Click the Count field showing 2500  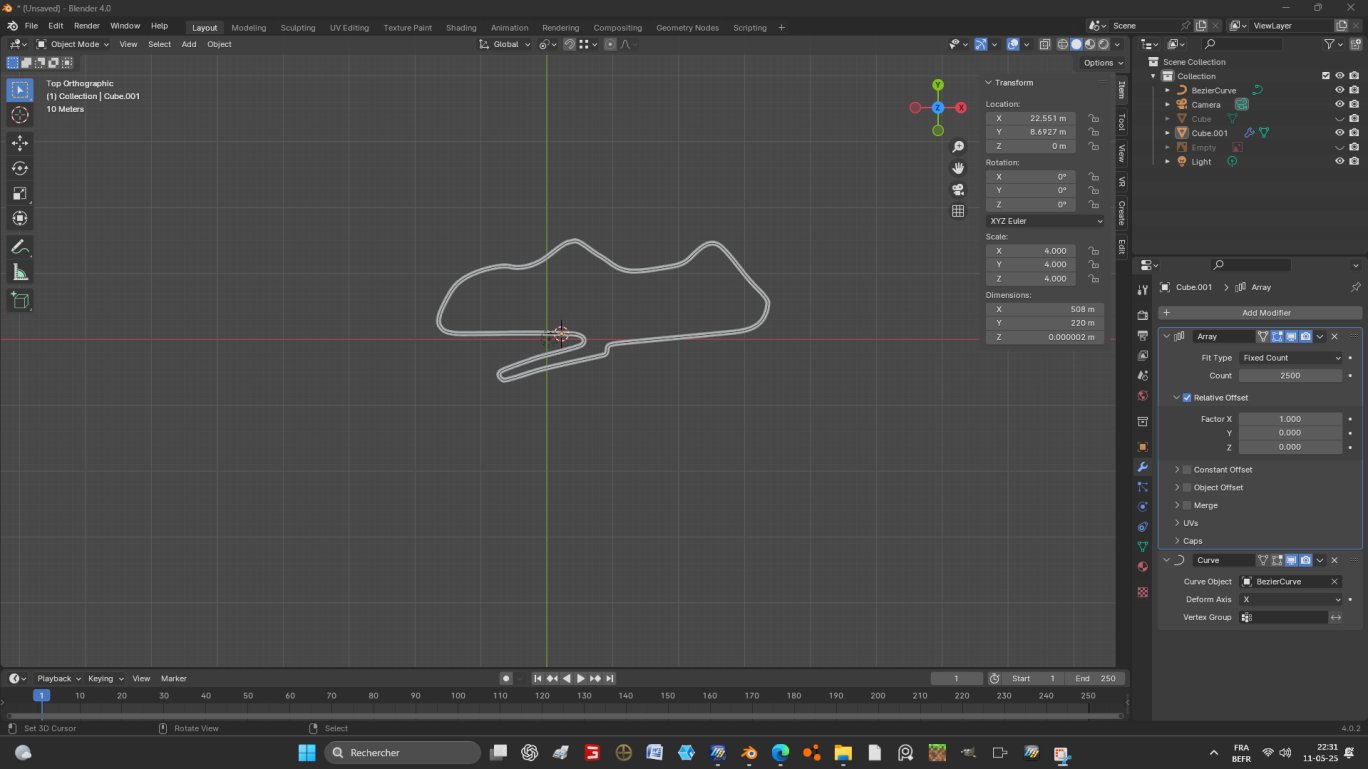pos(1290,376)
